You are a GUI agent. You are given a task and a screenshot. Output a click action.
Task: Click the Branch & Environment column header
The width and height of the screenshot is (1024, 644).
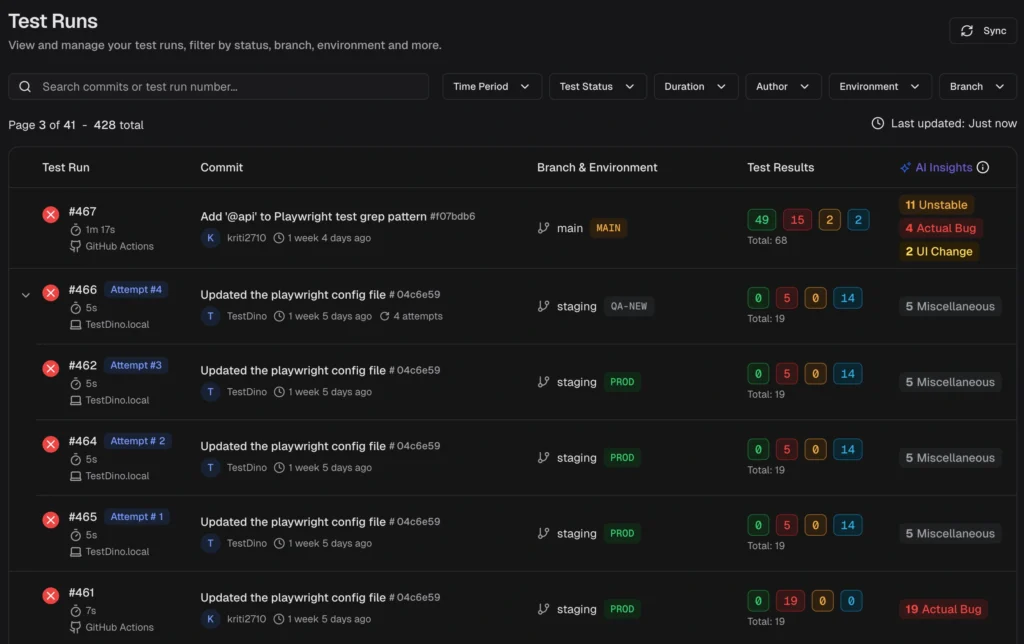597,168
